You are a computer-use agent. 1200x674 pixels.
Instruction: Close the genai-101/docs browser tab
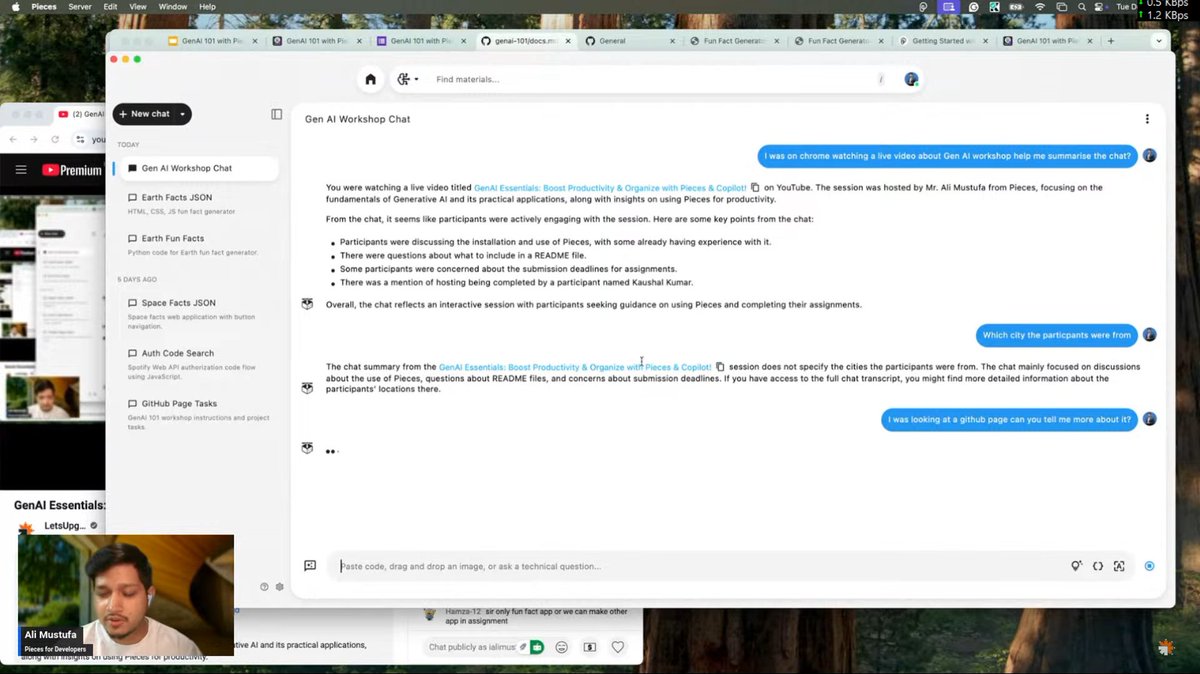566,41
